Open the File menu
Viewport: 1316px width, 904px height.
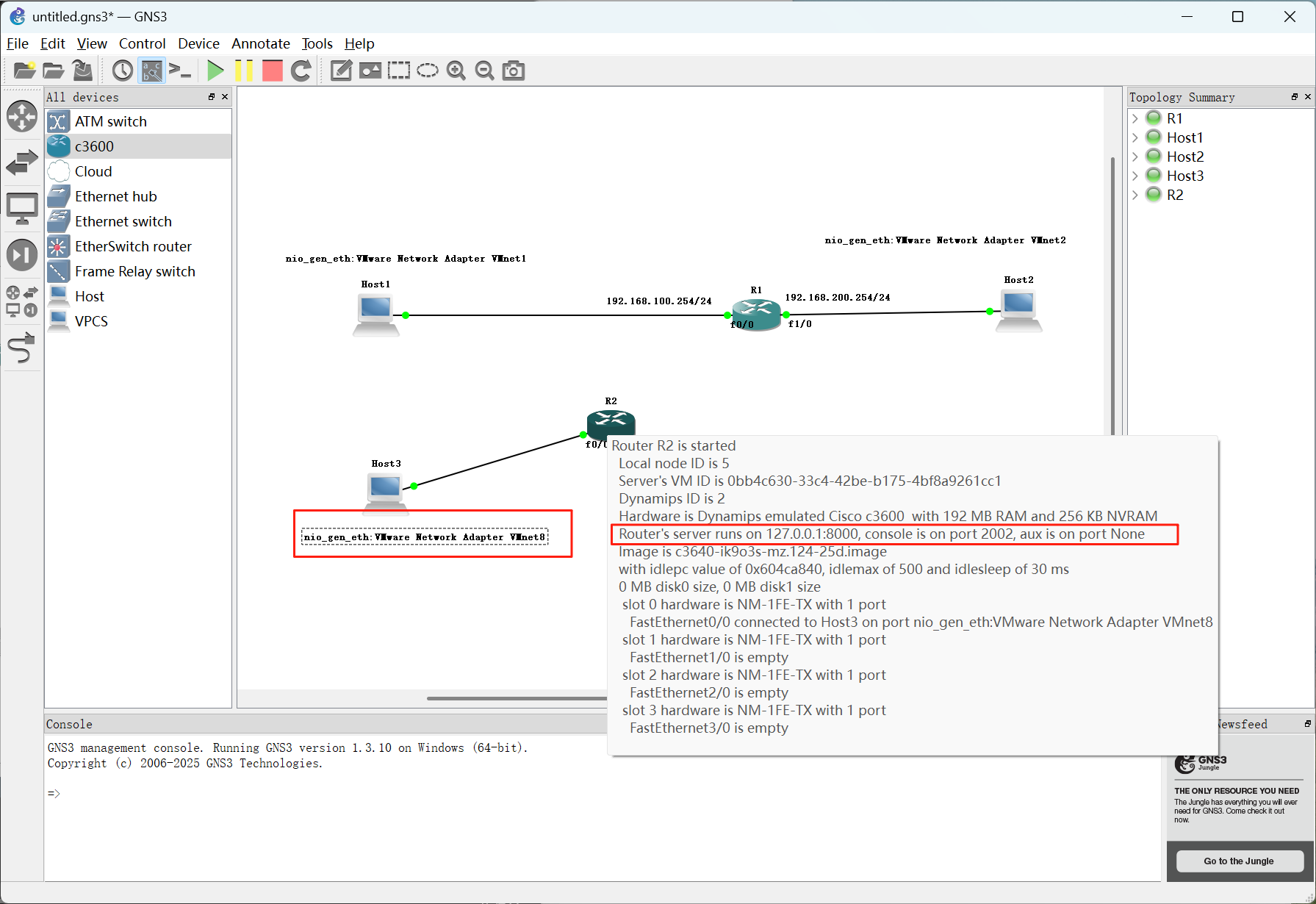tap(18, 43)
